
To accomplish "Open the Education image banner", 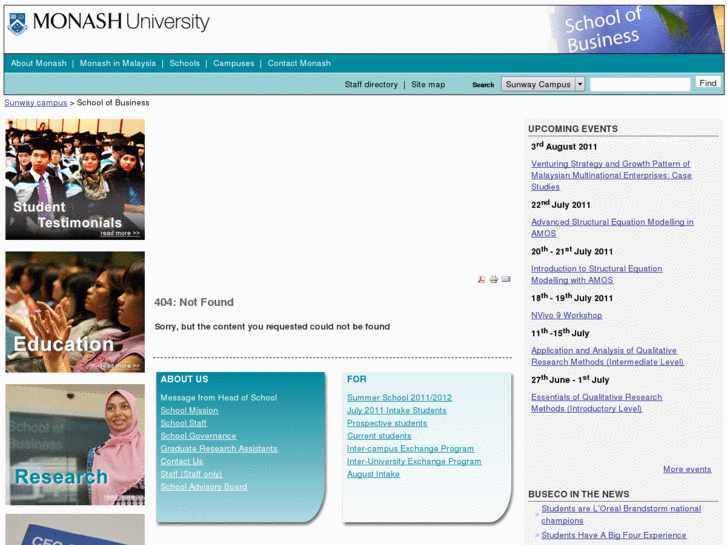I will click(75, 312).
